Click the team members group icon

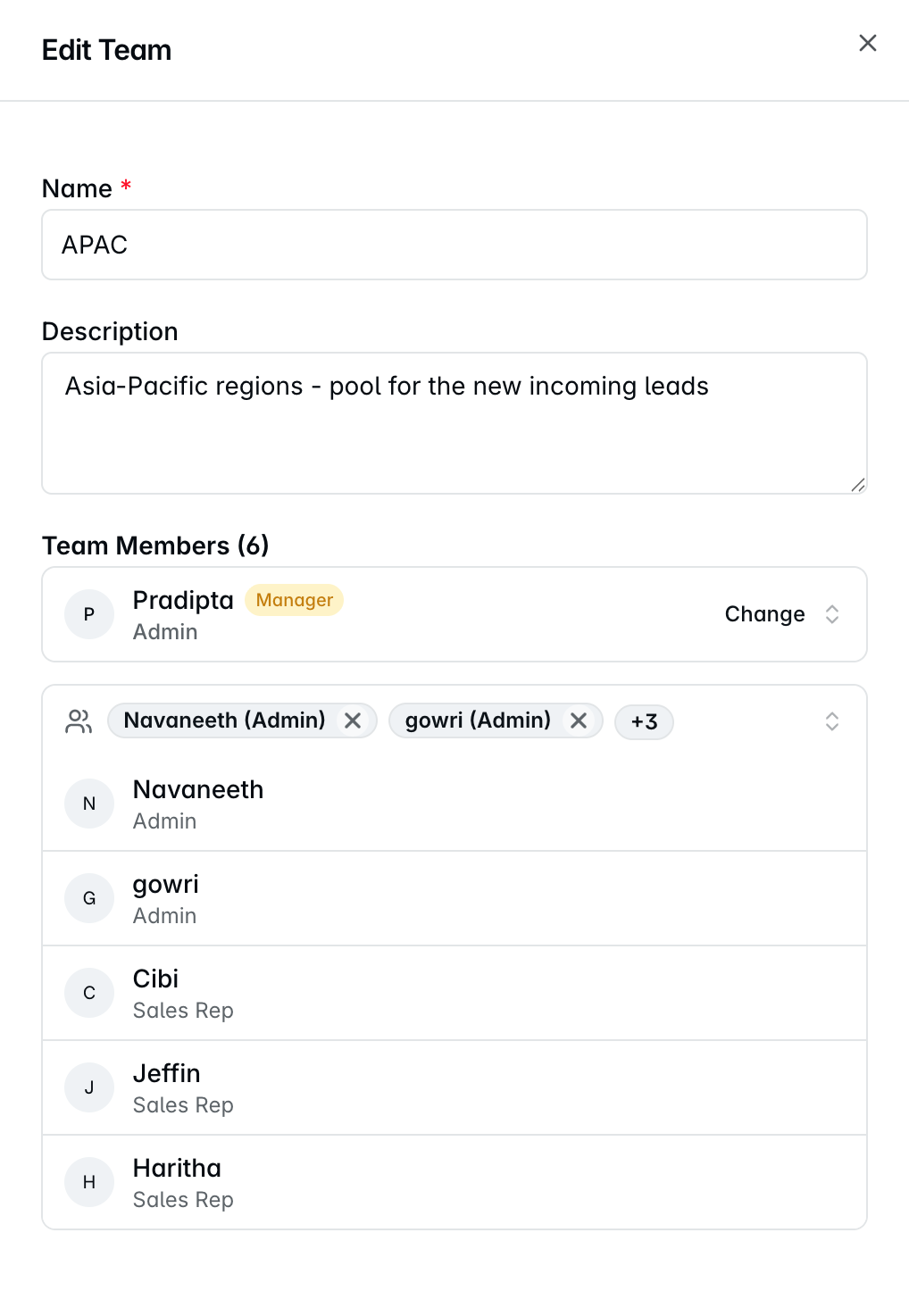79,721
